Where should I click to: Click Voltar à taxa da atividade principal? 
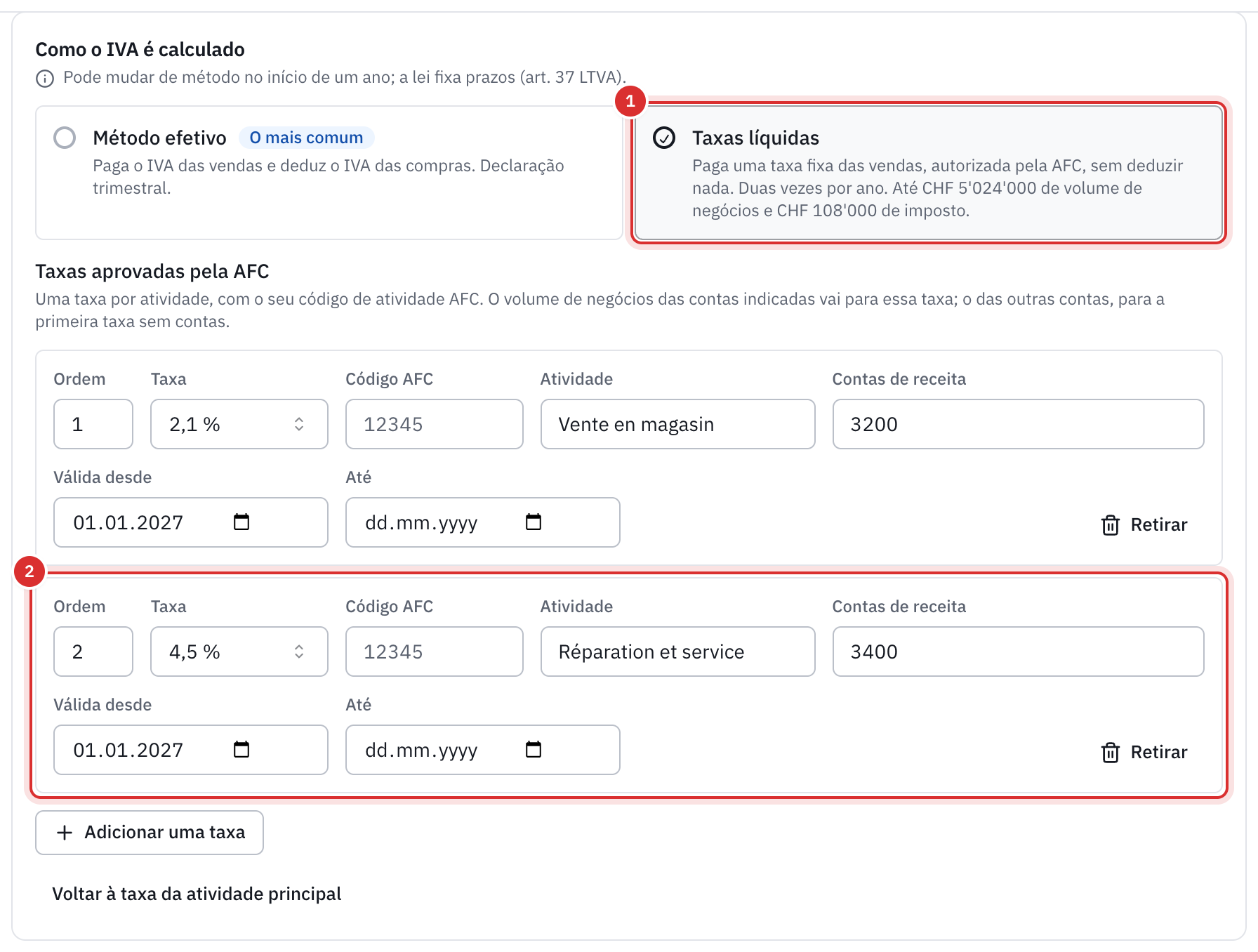[197, 894]
